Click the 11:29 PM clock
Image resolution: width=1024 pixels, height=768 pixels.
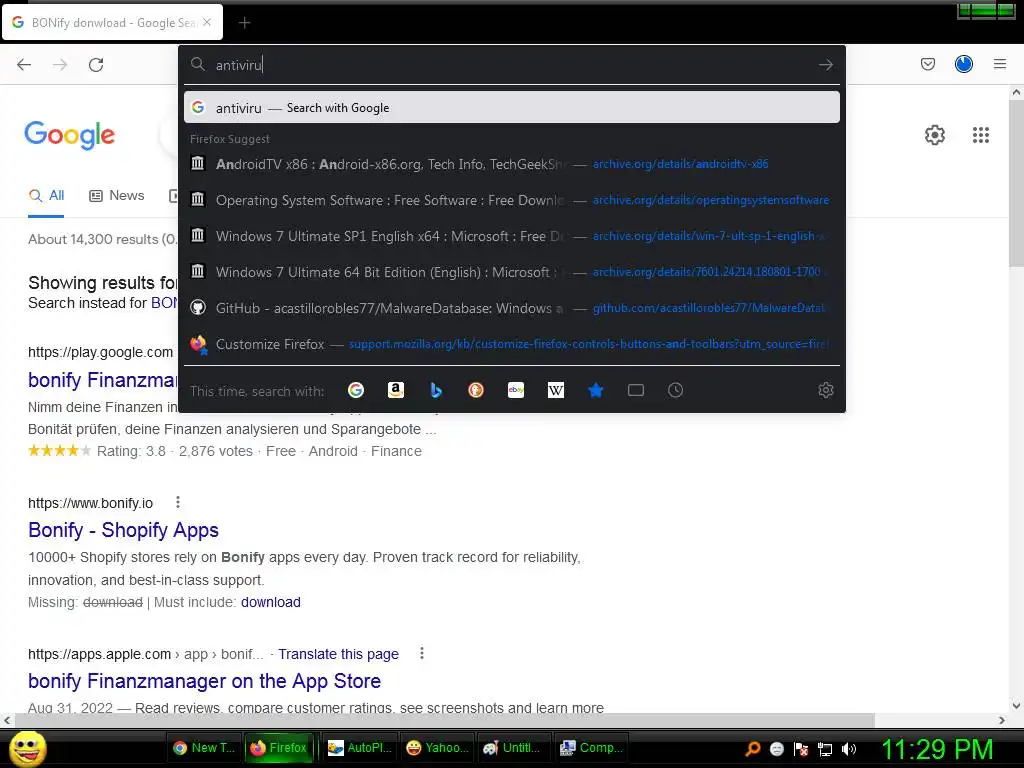(x=937, y=749)
